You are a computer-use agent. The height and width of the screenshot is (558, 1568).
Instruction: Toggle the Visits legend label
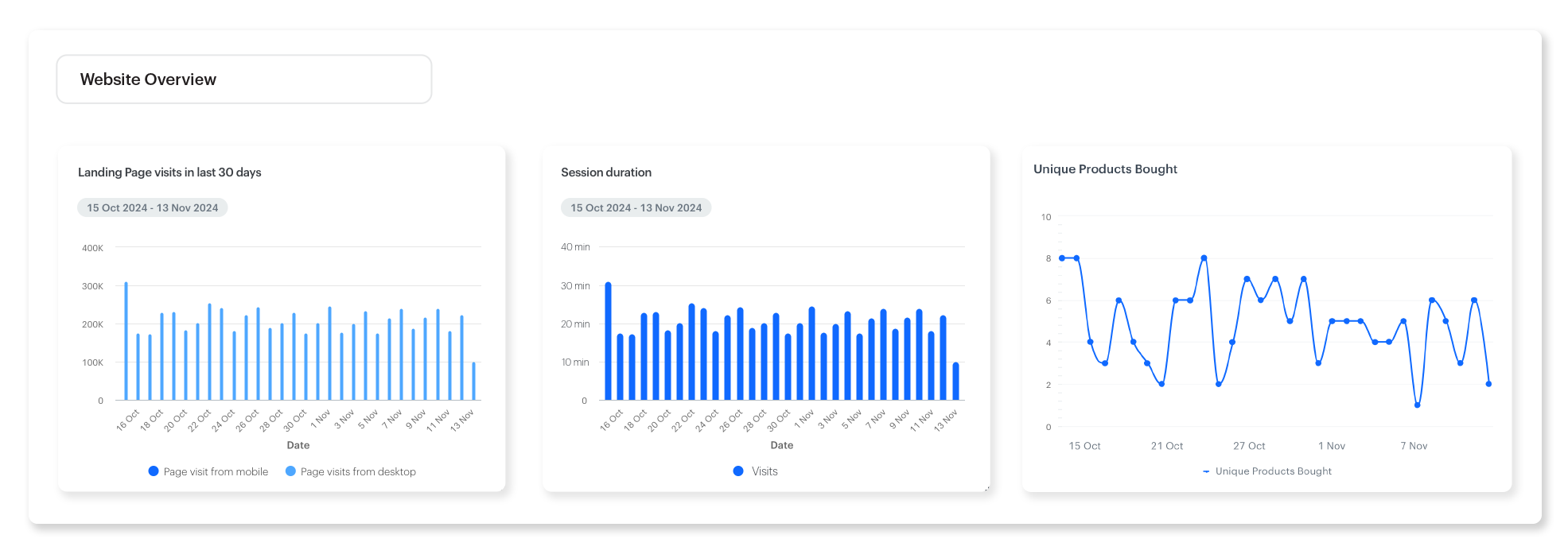click(x=765, y=471)
